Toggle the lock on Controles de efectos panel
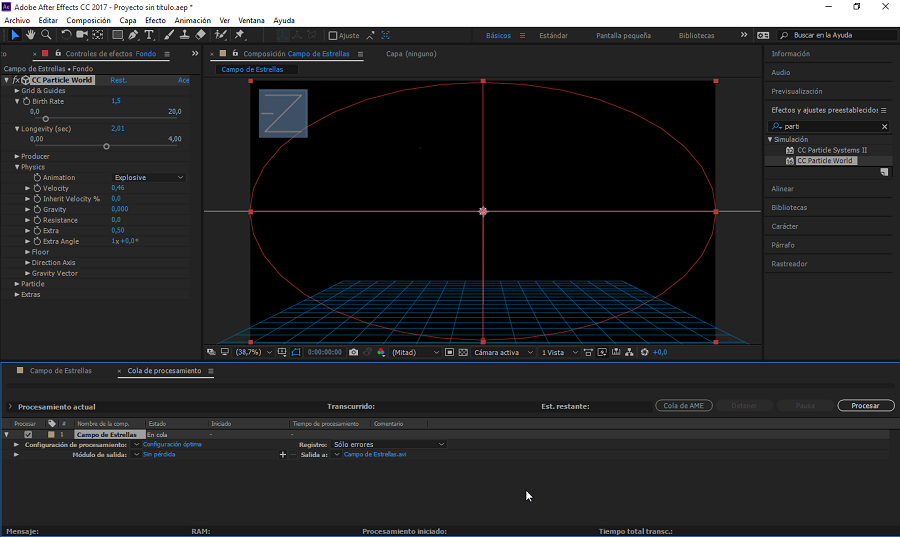900x537 pixels. [x=58, y=53]
